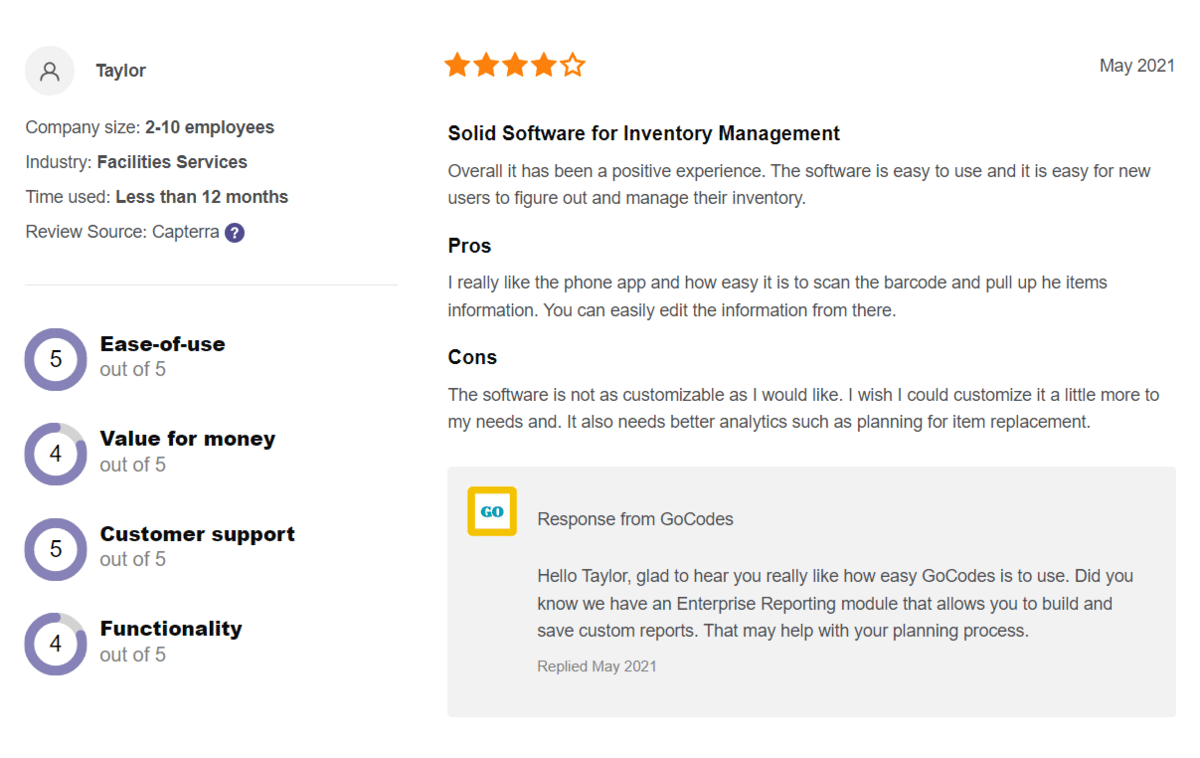Click the Capterra help question mark icon
Viewport: 1200px width, 758px height.
point(234,233)
